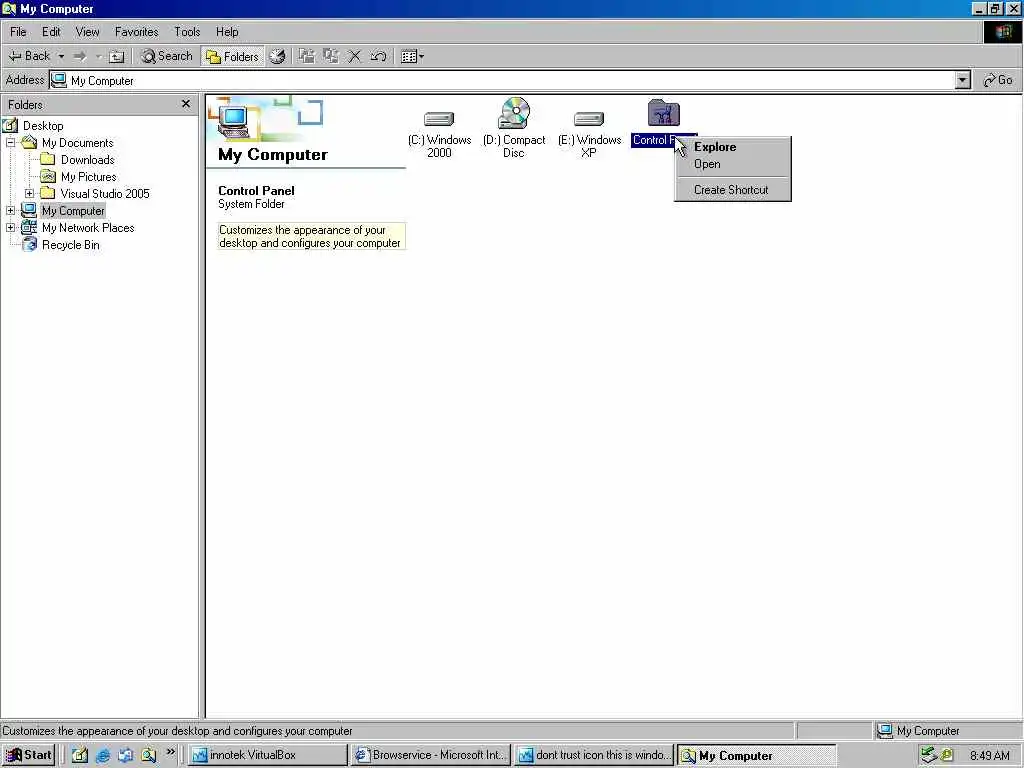Screen dimensions: 1024x768
Task: Launch Internet Explorer from quick launch
Action: click(103, 756)
